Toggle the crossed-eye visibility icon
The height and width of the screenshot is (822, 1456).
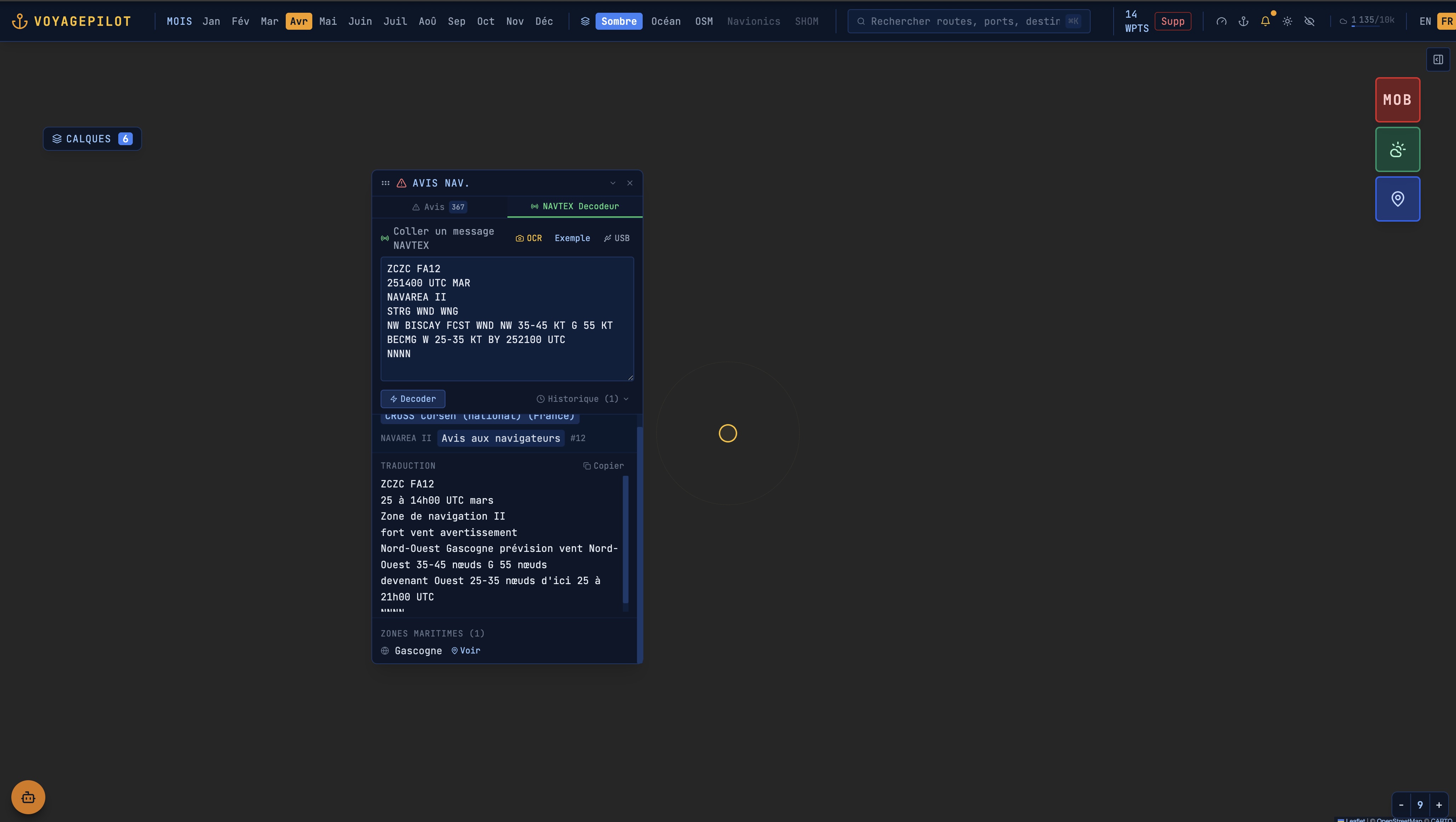[1309, 22]
